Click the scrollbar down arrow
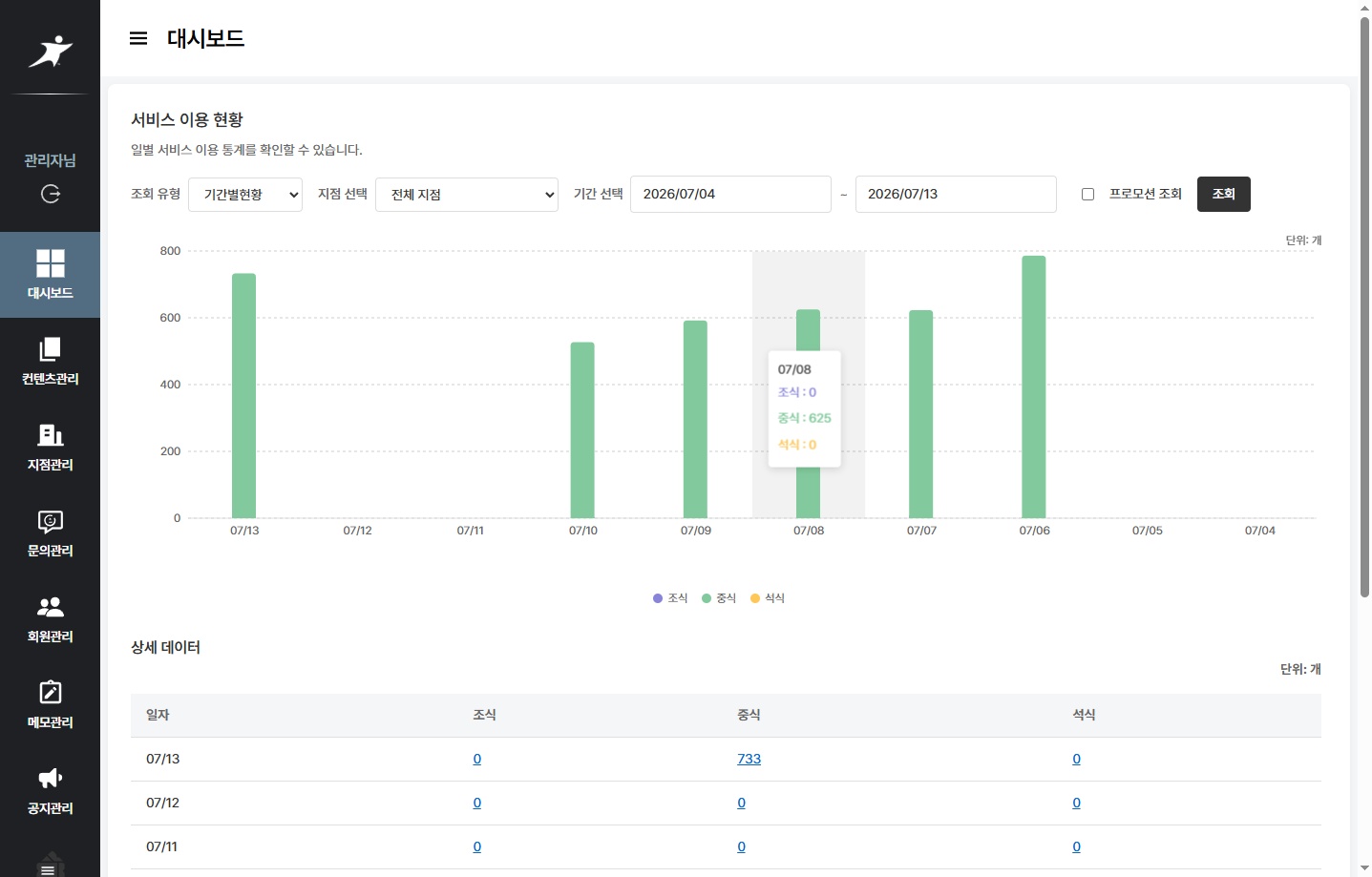Image resolution: width=1372 pixels, height=877 pixels. 1364,869
